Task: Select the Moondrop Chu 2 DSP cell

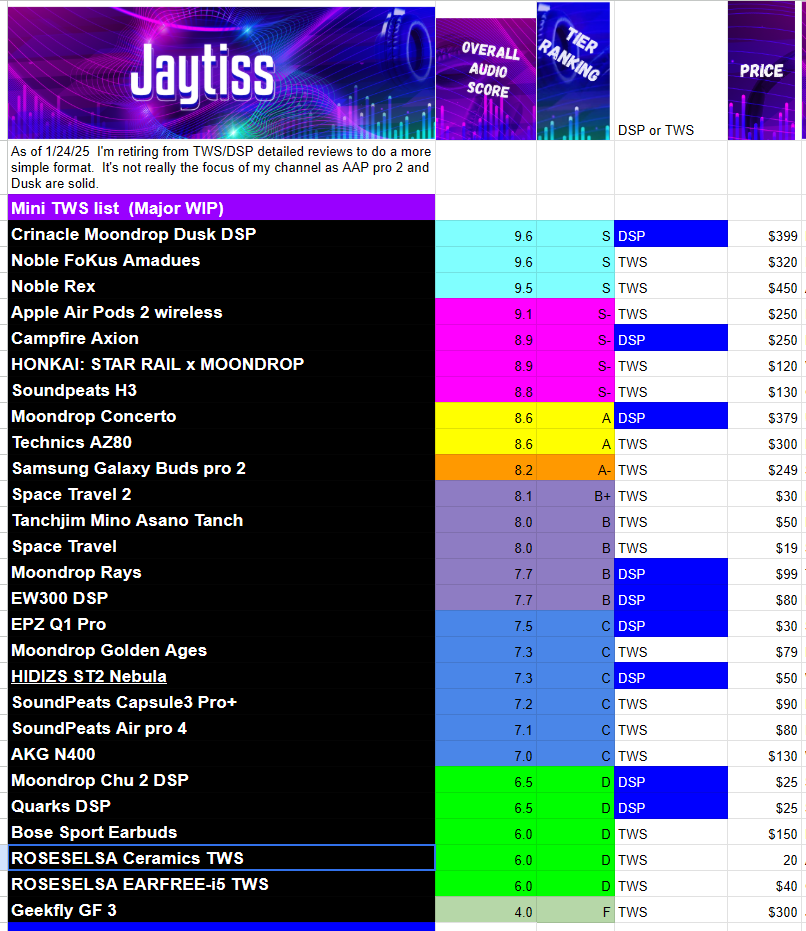Action: [x=222, y=781]
